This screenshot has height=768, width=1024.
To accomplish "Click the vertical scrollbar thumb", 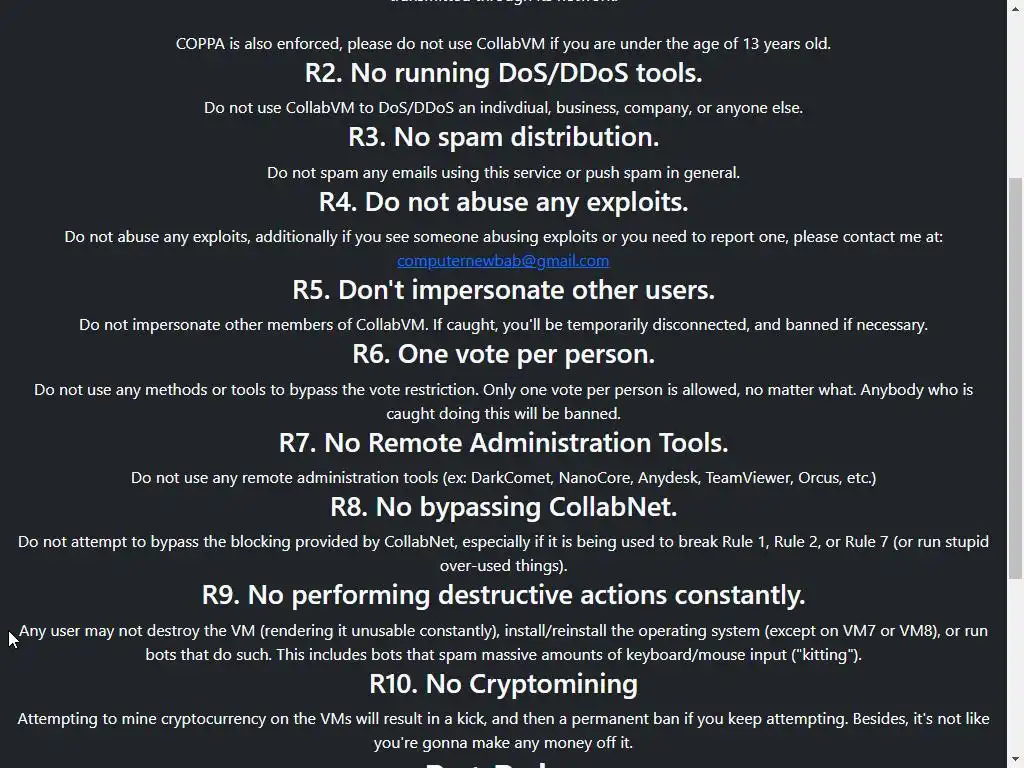I will (1015, 378).
